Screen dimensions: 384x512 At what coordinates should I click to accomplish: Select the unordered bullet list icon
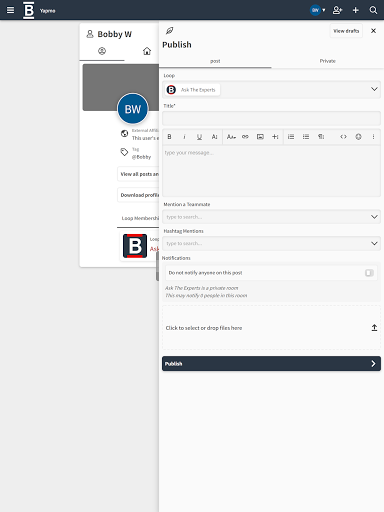[306, 137]
